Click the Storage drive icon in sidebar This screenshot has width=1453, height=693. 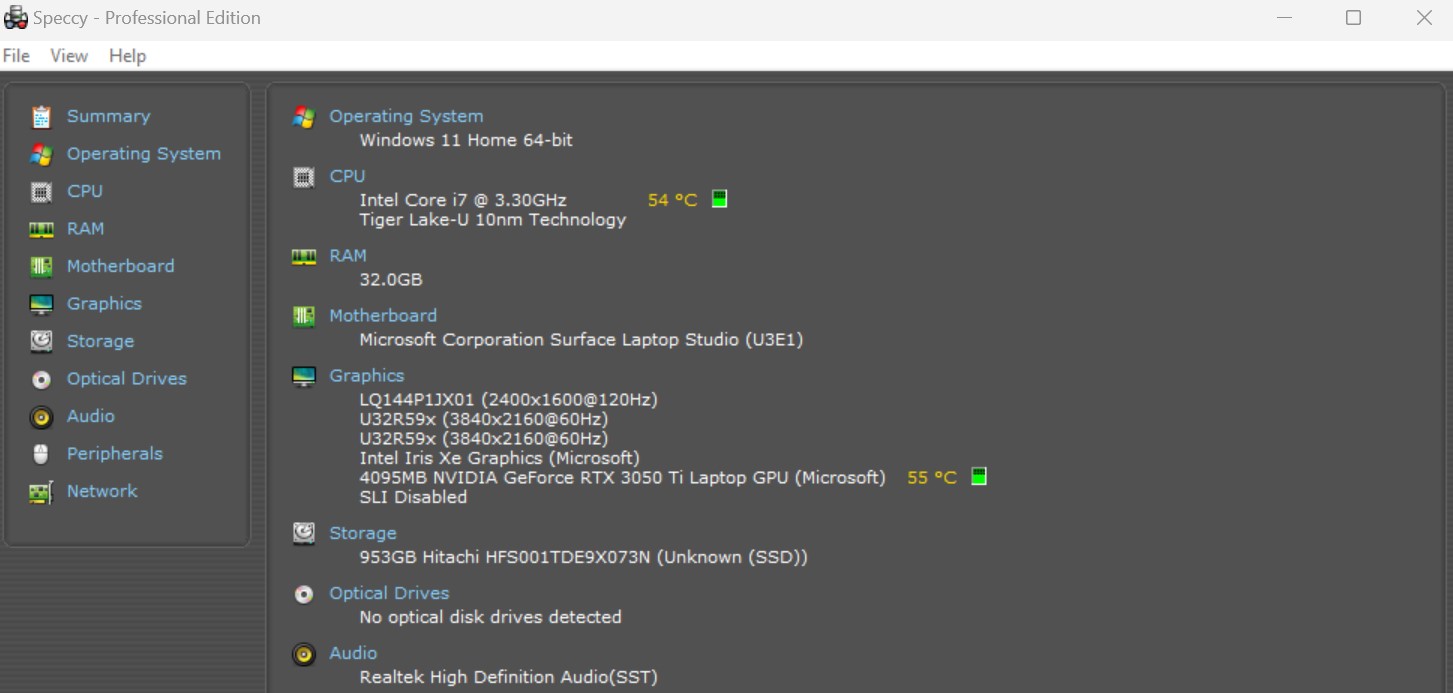pos(41,341)
